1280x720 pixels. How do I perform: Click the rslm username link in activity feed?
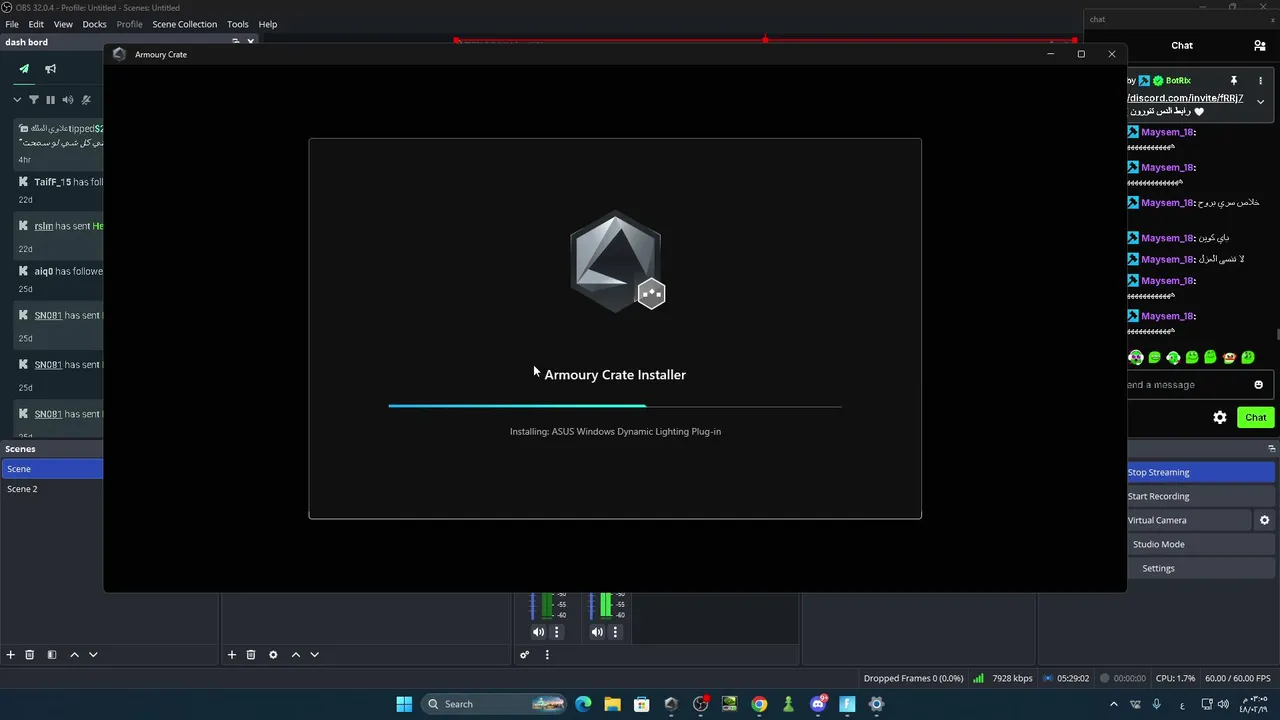44,226
